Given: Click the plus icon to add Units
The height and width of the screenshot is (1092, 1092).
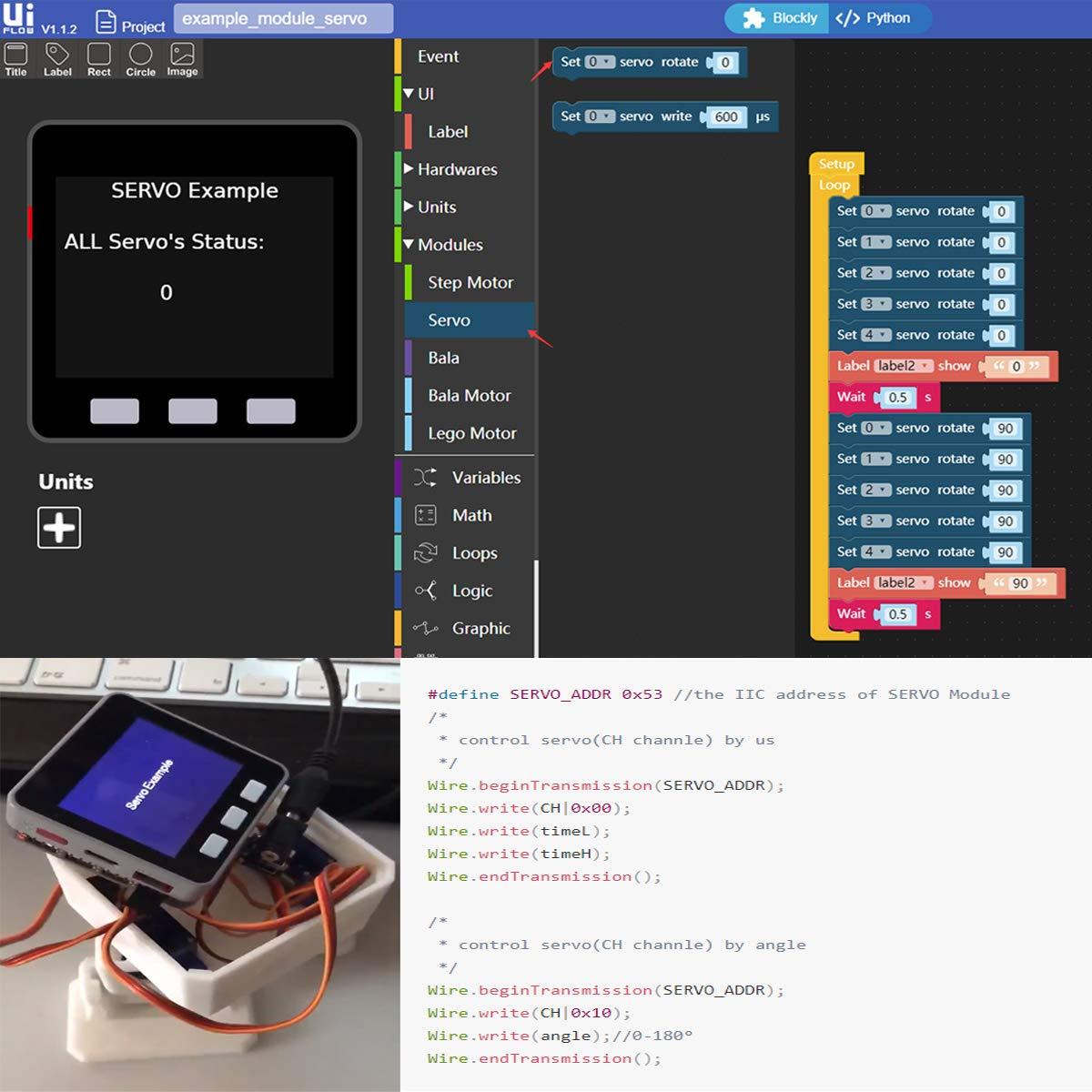Looking at the screenshot, I should [x=59, y=528].
